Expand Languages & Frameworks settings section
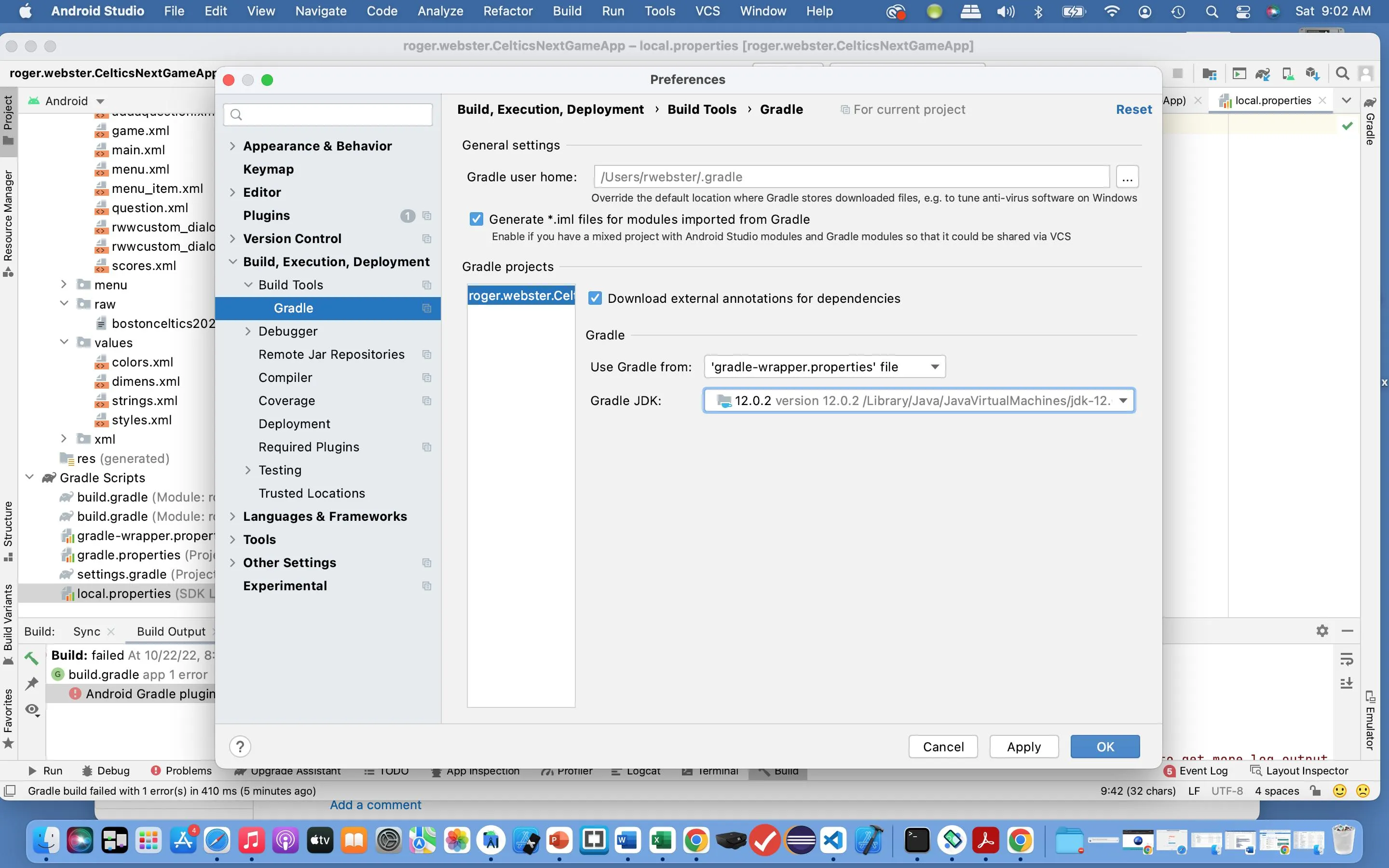 232,516
